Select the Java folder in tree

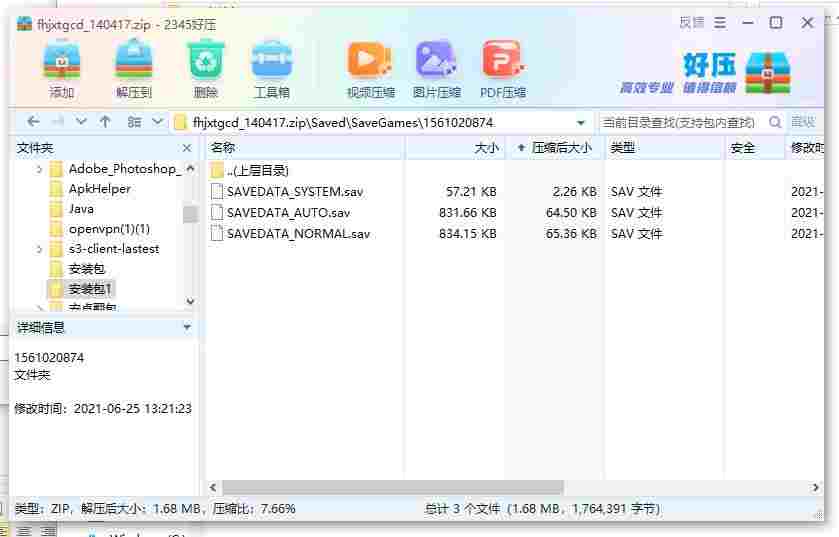click(x=81, y=209)
